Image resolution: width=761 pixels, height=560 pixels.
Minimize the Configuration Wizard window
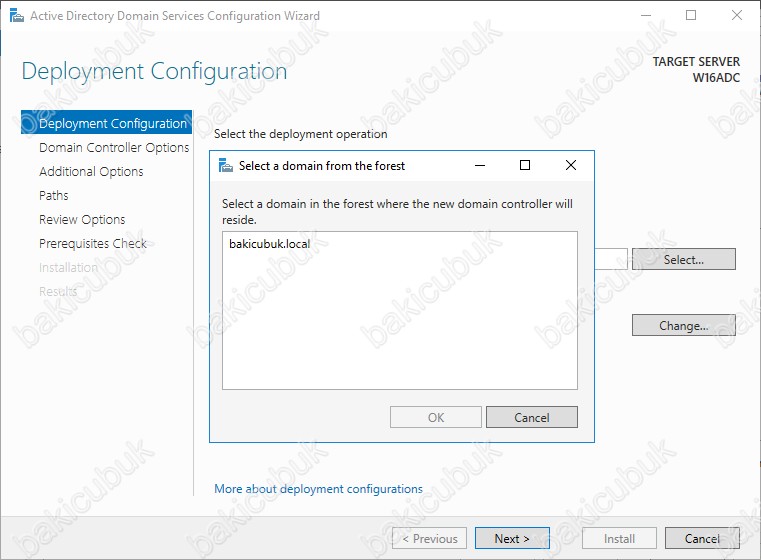click(x=645, y=16)
